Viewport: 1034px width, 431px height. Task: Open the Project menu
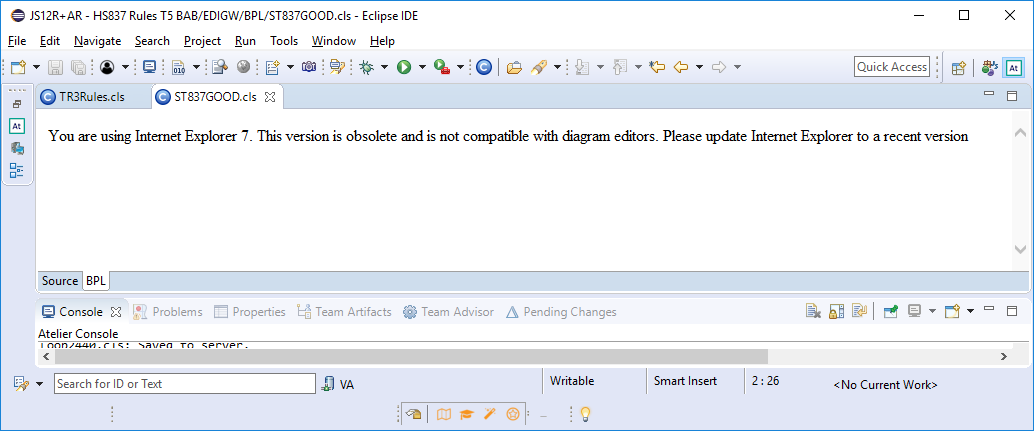click(202, 41)
